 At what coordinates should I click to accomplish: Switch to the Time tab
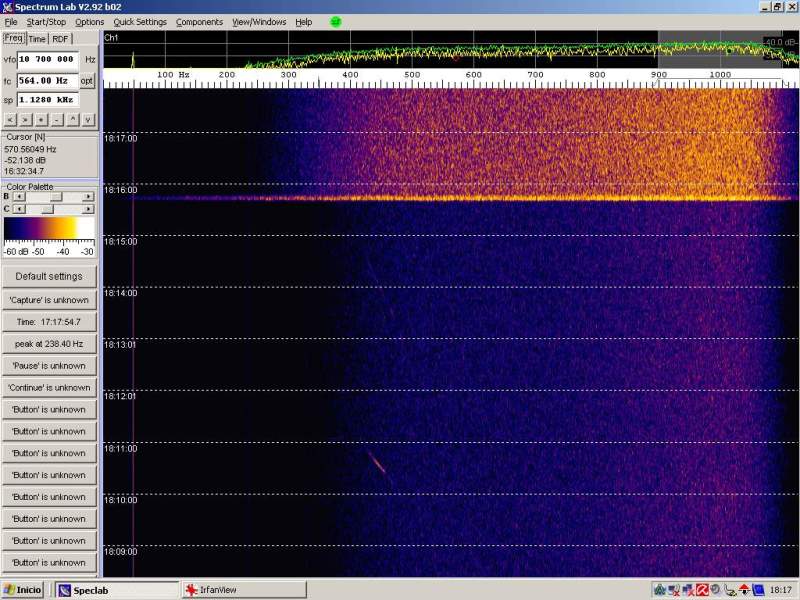pyautogui.click(x=37, y=39)
